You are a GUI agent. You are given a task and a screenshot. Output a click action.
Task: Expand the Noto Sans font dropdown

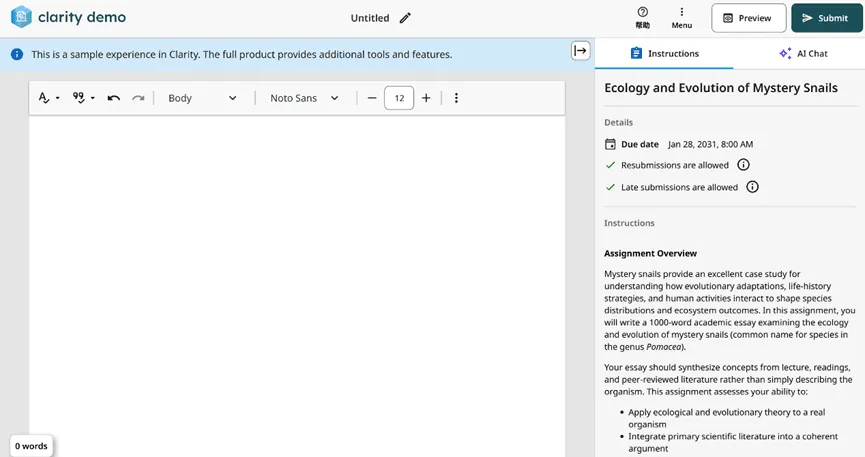pos(305,98)
